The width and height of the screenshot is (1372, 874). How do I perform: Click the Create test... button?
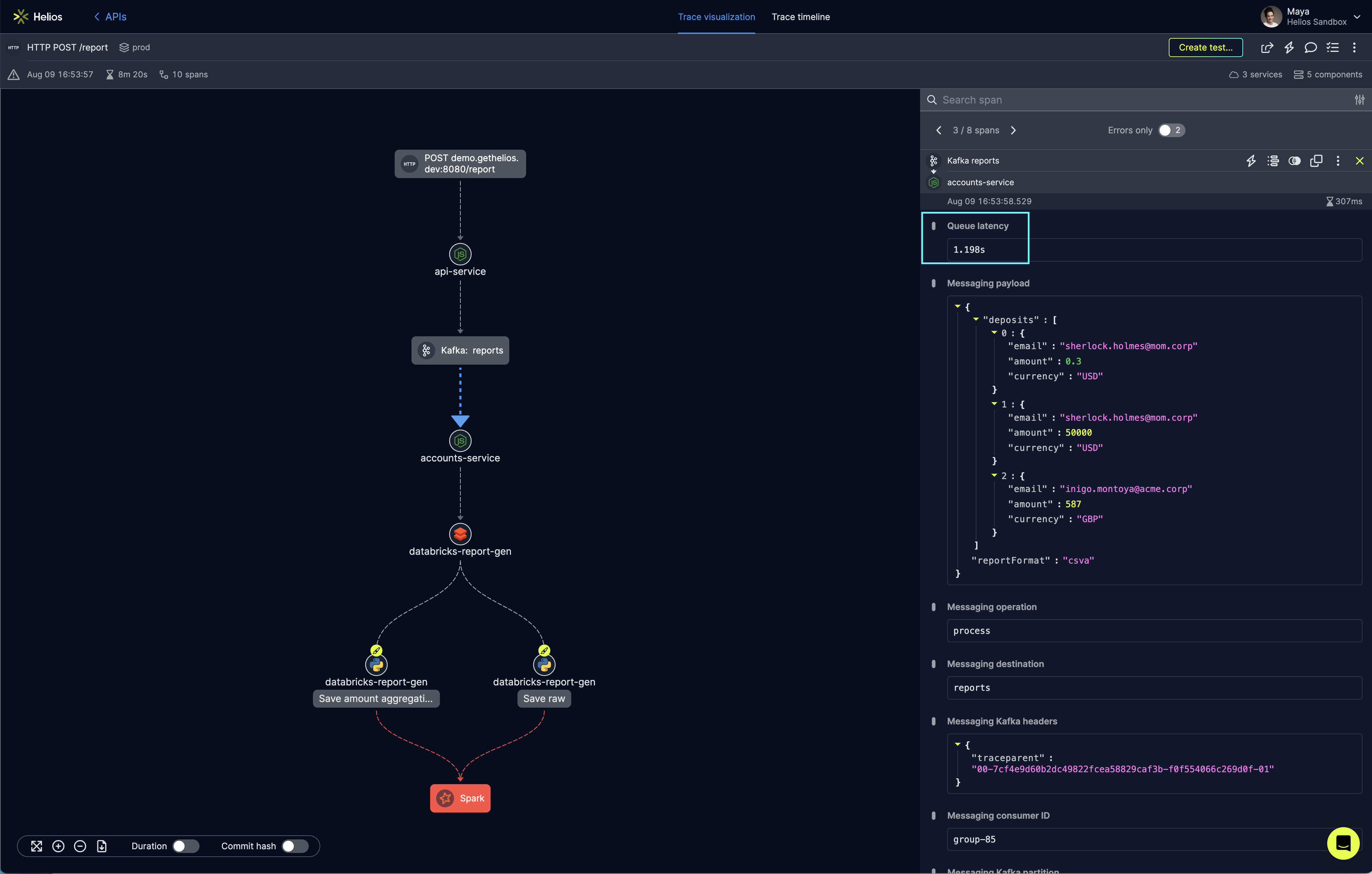point(1205,48)
